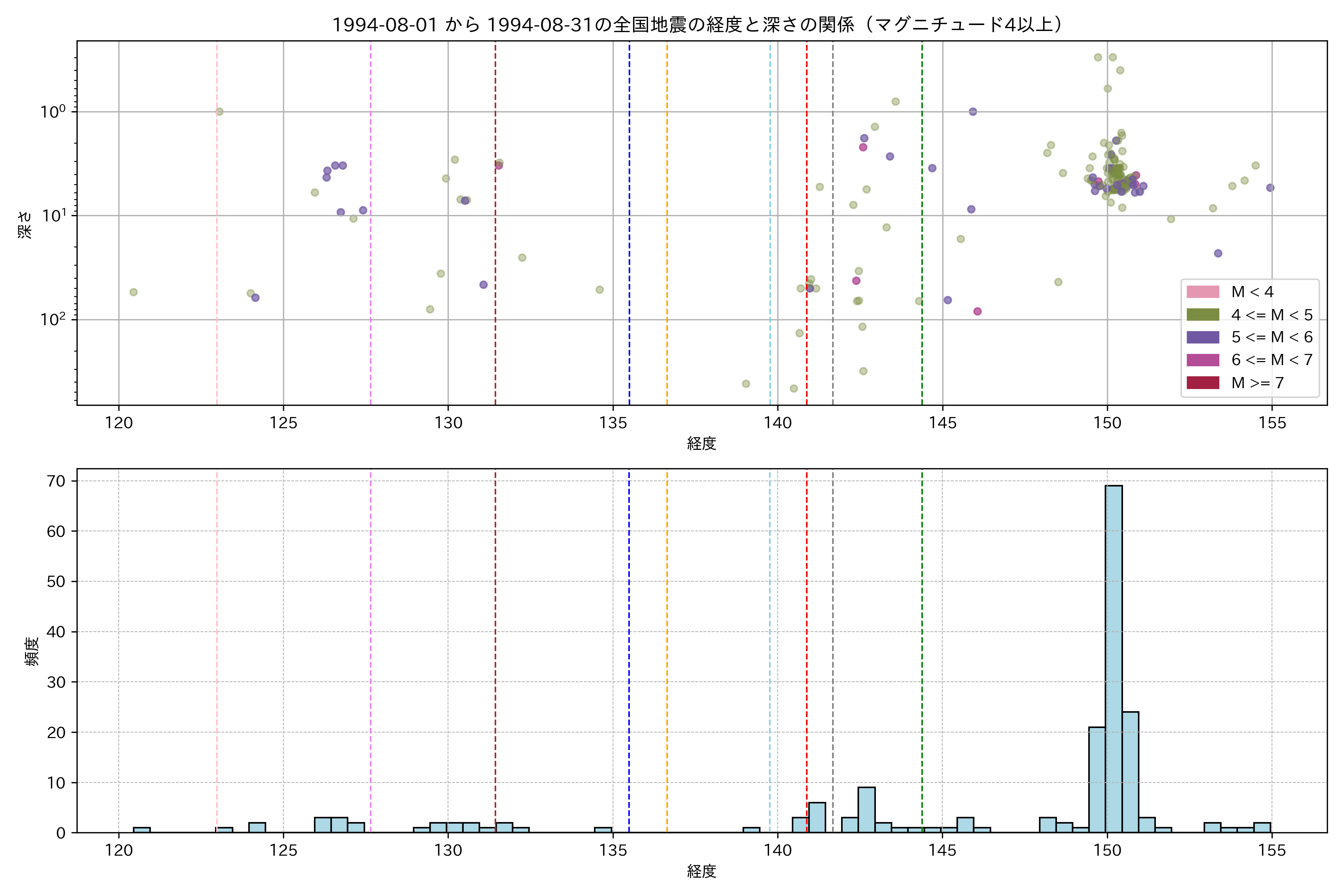Click the crimson 'M >= 7' legend swatch
1344x896 pixels.
tap(1202, 383)
